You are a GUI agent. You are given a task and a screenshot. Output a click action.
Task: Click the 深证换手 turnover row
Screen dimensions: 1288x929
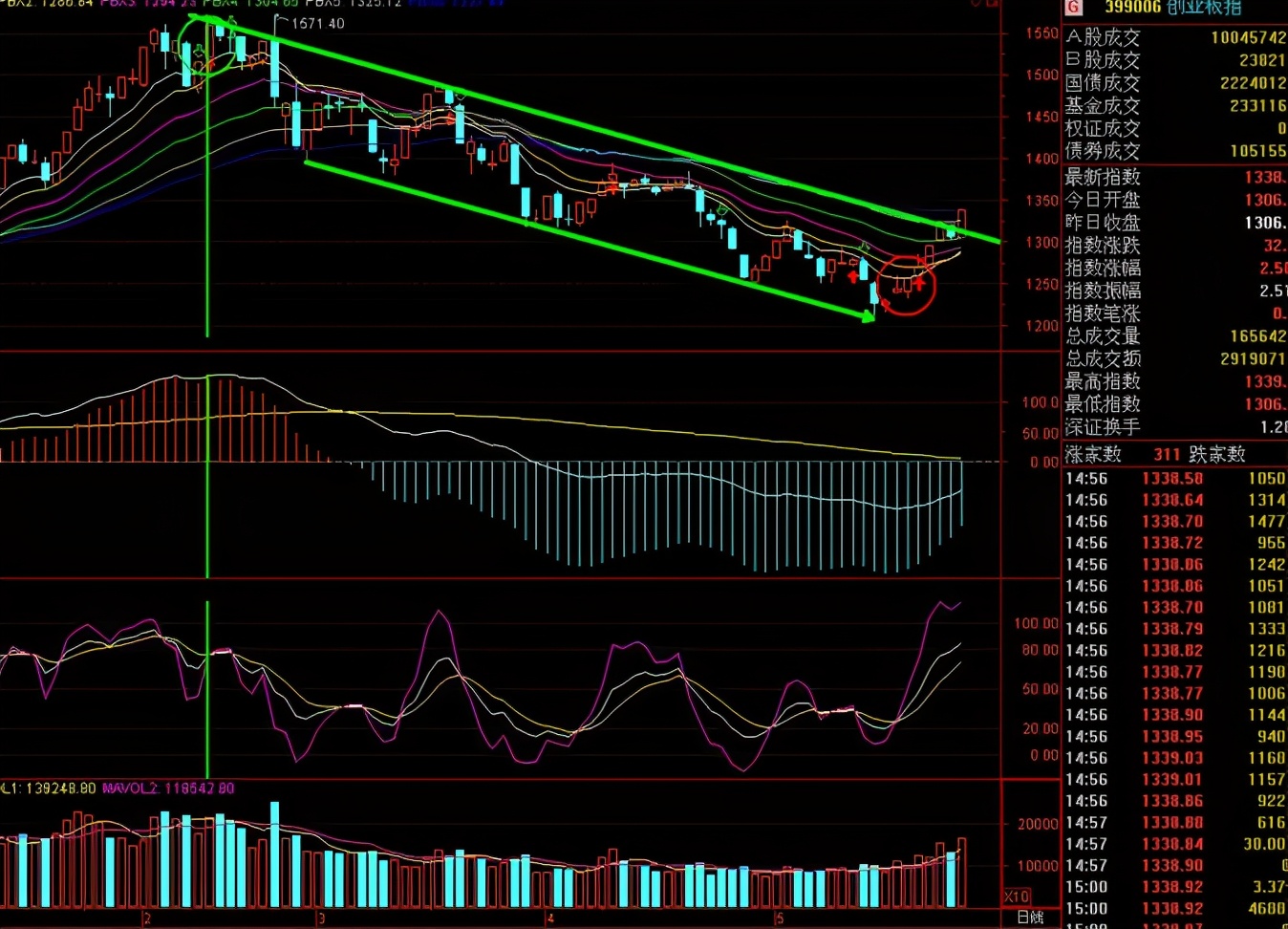click(1103, 428)
